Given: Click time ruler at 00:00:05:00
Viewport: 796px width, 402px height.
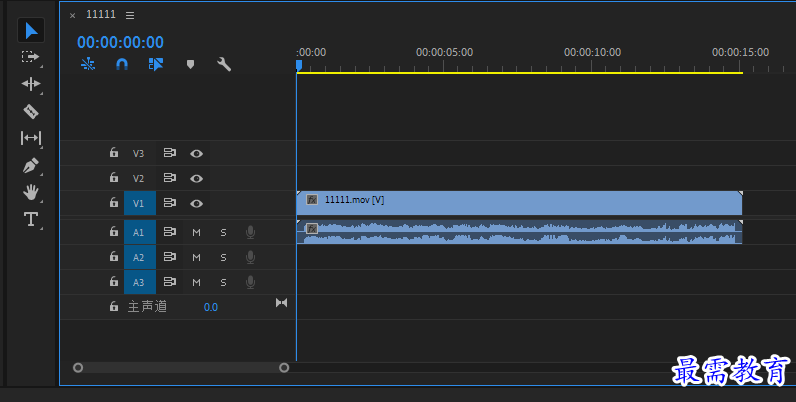Looking at the screenshot, I should coord(444,52).
